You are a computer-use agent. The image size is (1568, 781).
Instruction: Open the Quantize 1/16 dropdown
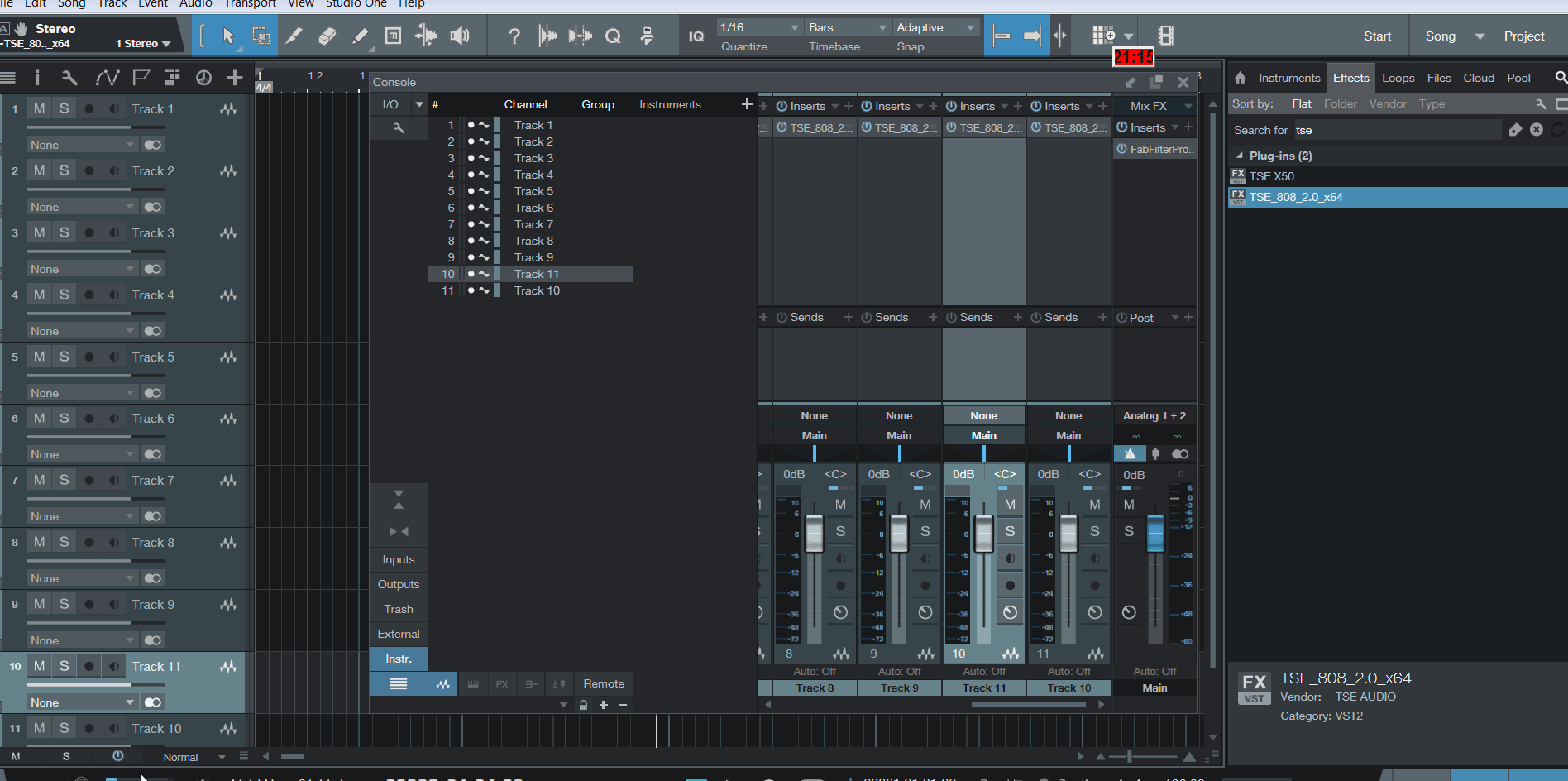[x=759, y=27]
